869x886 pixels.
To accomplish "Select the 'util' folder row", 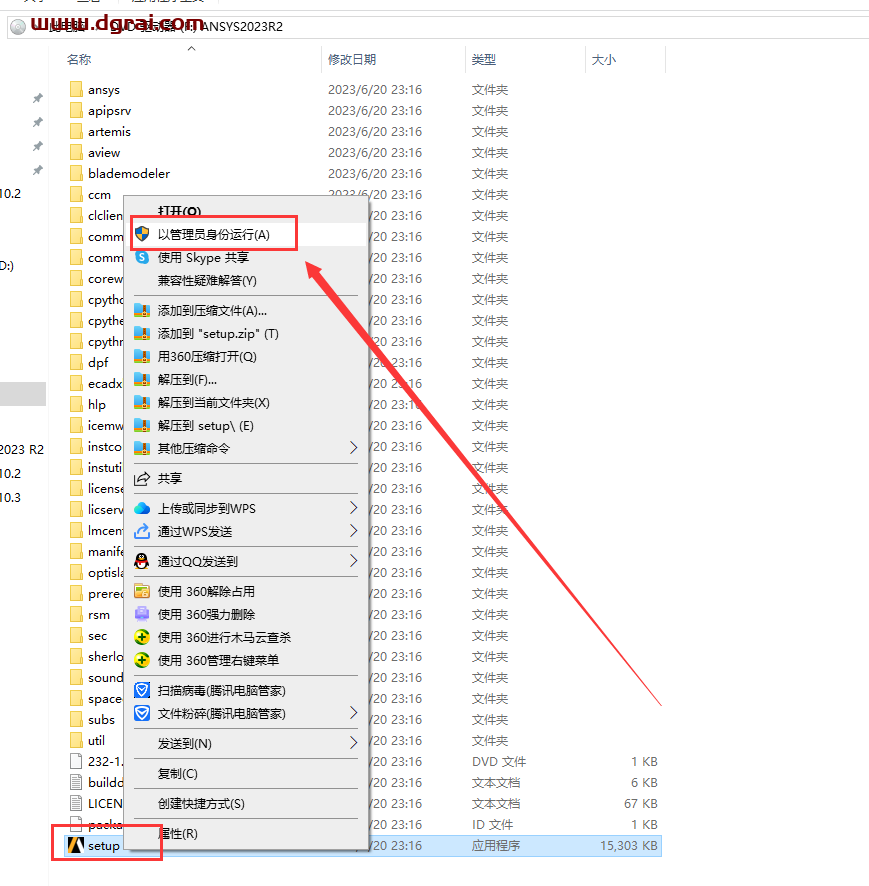I will tap(96, 740).
